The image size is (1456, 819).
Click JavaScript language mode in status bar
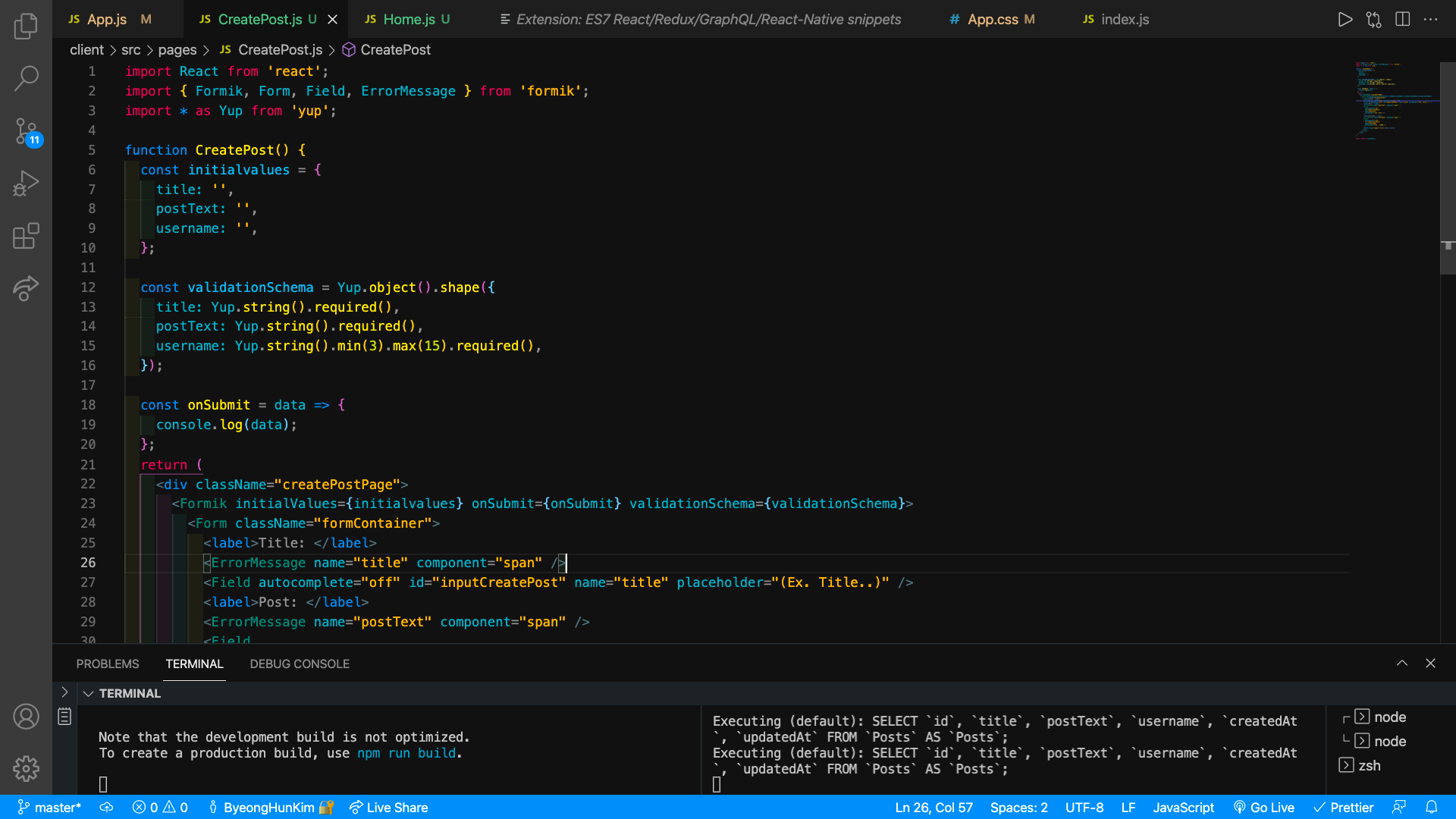click(x=1183, y=808)
